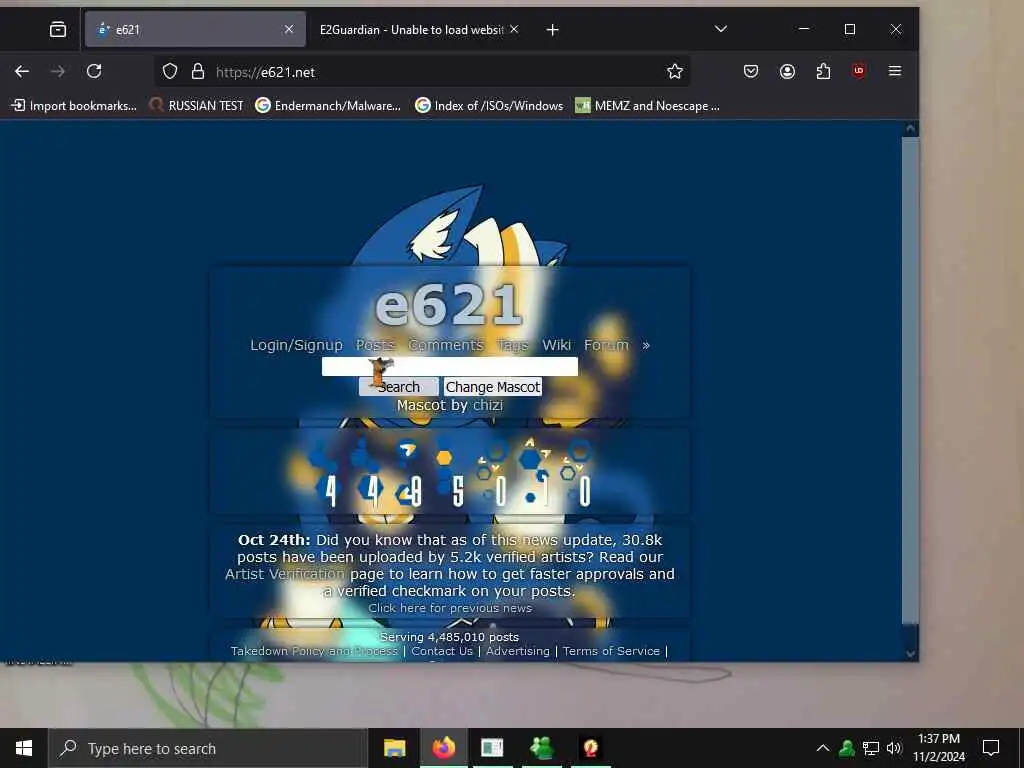View site security via the padlock icon
The height and width of the screenshot is (768, 1024).
198,71
